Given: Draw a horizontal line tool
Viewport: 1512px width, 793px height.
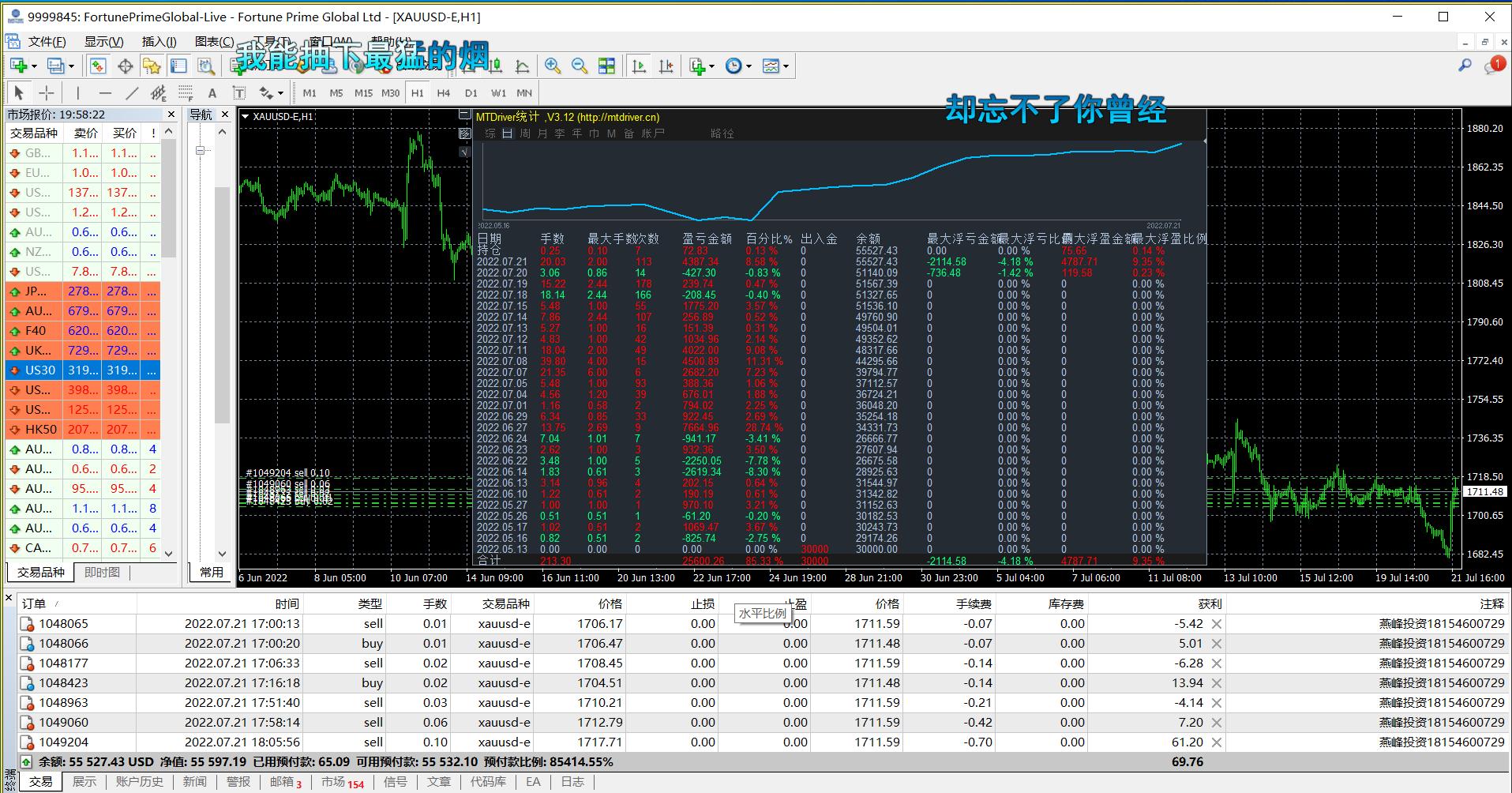Looking at the screenshot, I should pos(105,92).
